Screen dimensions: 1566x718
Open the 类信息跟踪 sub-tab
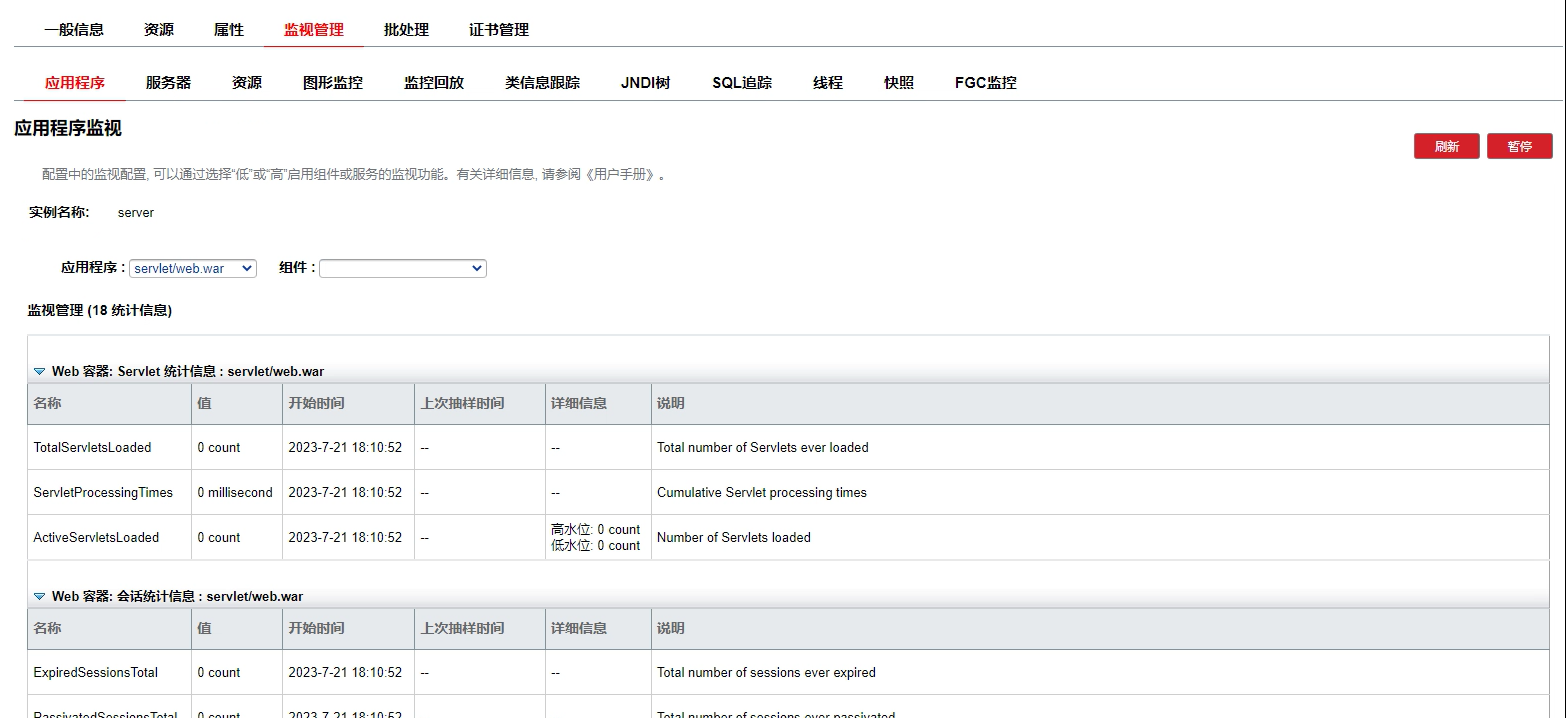pyautogui.click(x=542, y=83)
